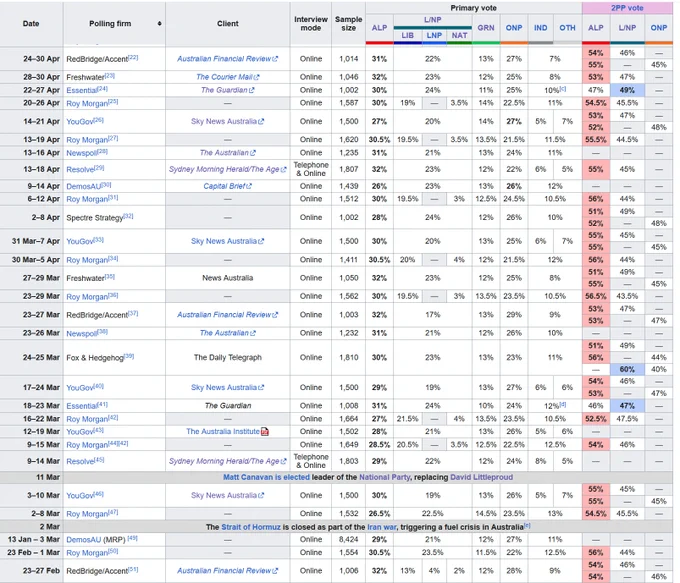Click the Interview mode column header
680x583 pixels.
[x=311, y=23]
